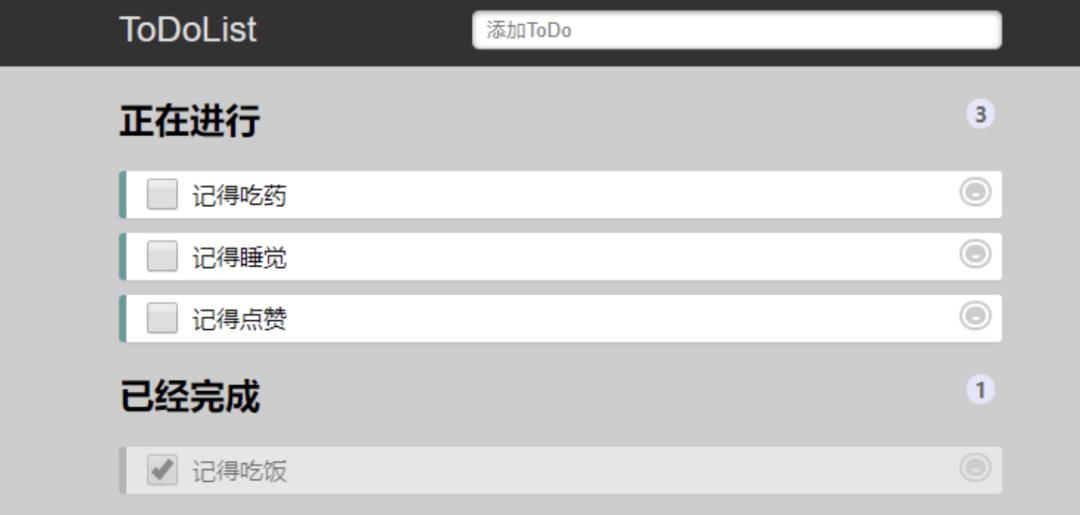The width and height of the screenshot is (1080, 515).
Task: Uncheck the completed 记得吃饭 checkbox
Action: pyautogui.click(x=162, y=469)
